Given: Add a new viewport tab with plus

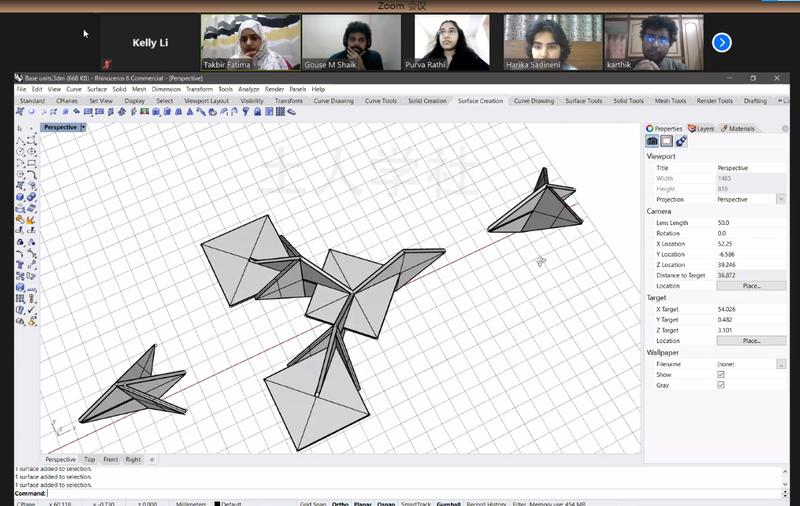Looking at the screenshot, I should click(x=152, y=459).
